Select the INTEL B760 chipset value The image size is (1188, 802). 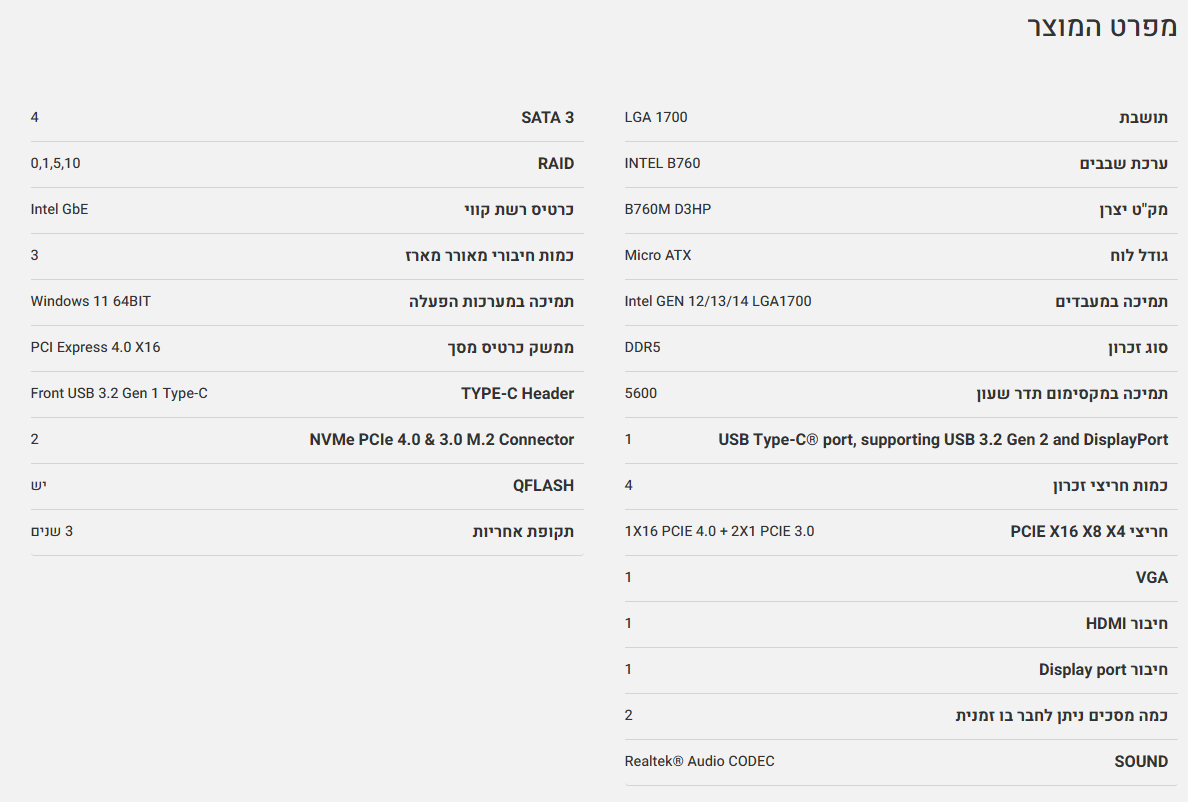pyautogui.click(x=662, y=164)
